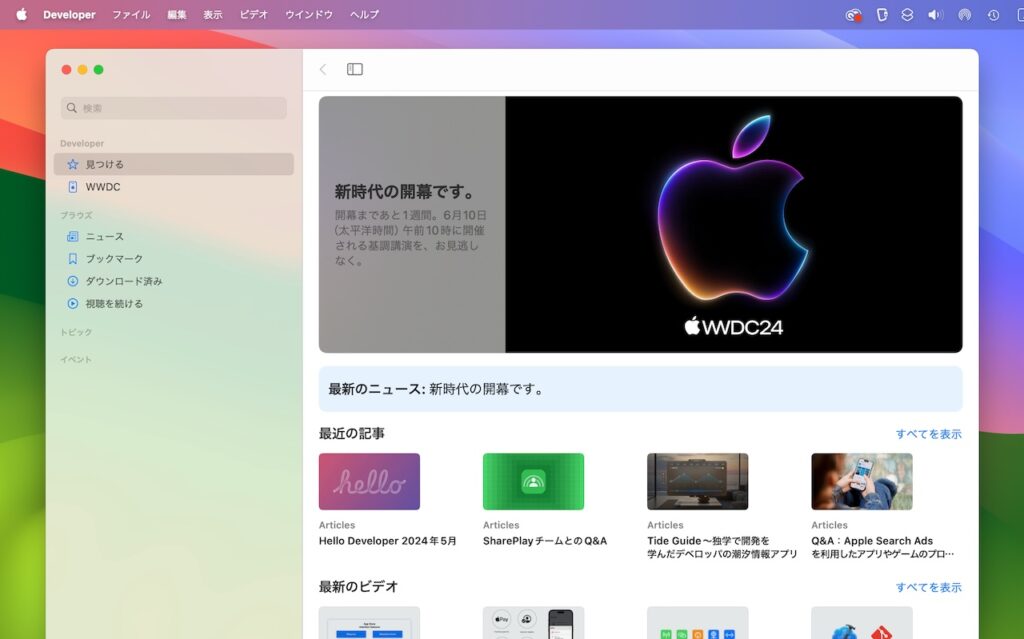Collapse the ブラウズ section
The height and width of the screenshot is (639, 1024).
(x=75, y=213)
